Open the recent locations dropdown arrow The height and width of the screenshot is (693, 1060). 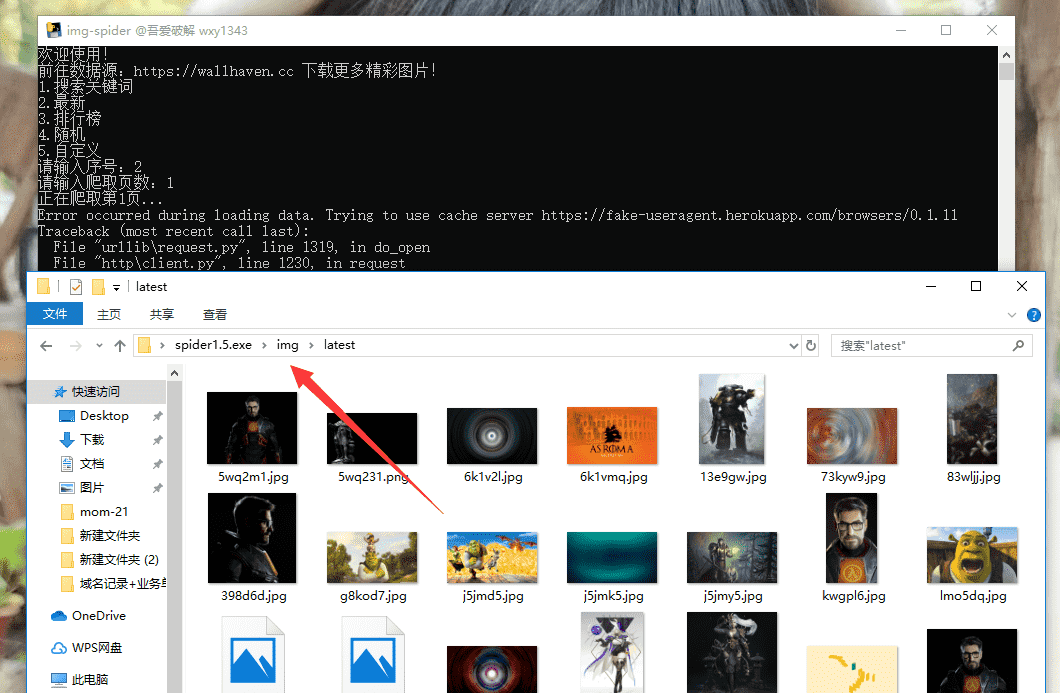[99, 346]
